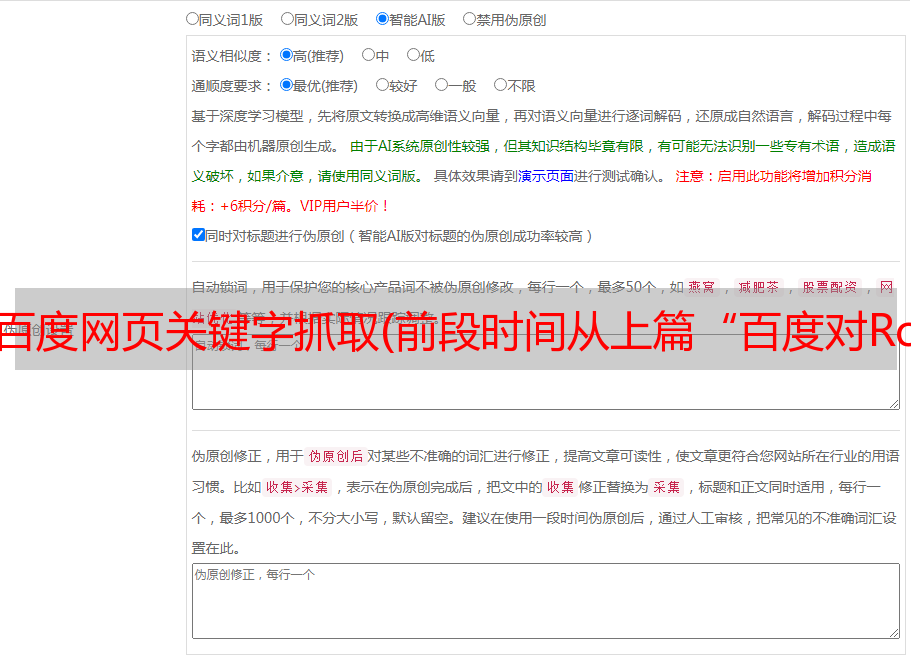This screenshot has width=911, height=658.
Task: Choose 不限 for 通顺度要求
Action: 500,85
